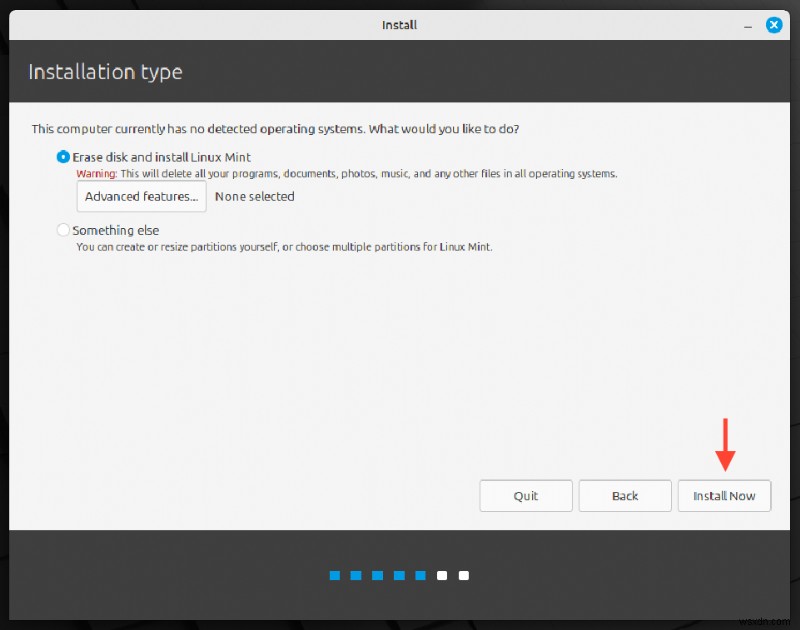800x630 pixels.
Task: Click the None selected label
Action: click(255, 196)
